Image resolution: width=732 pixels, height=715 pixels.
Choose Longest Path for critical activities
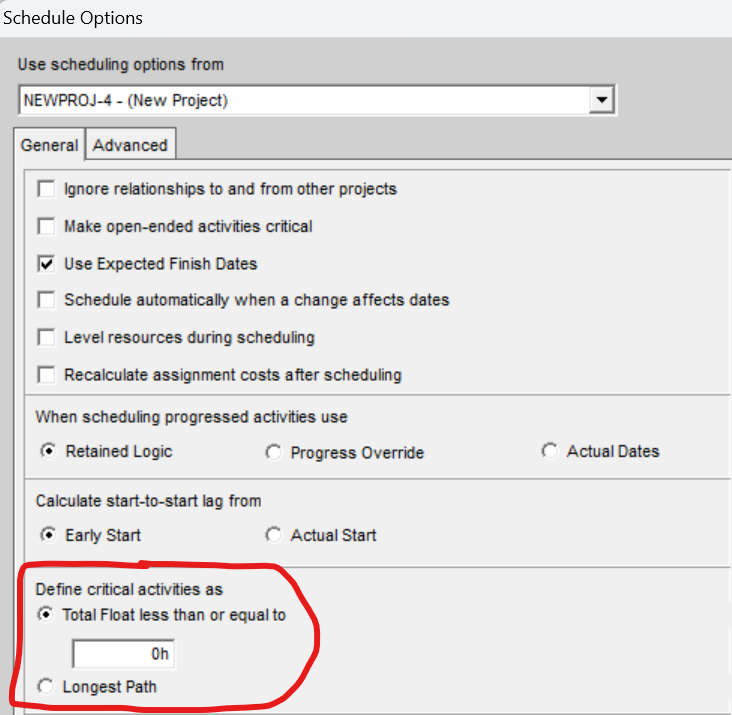(46, 687)
